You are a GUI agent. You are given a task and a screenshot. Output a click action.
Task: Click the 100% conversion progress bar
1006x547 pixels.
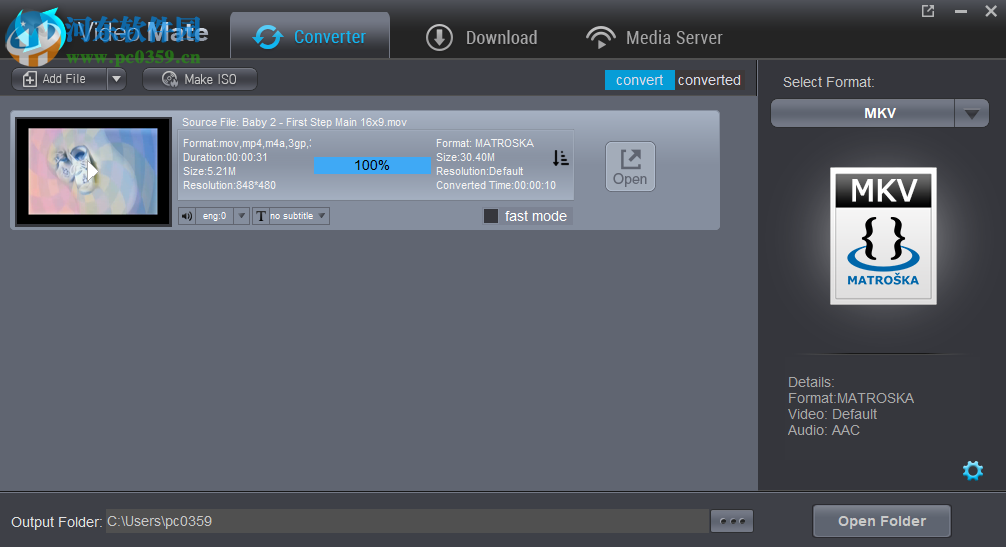[372, 165]
